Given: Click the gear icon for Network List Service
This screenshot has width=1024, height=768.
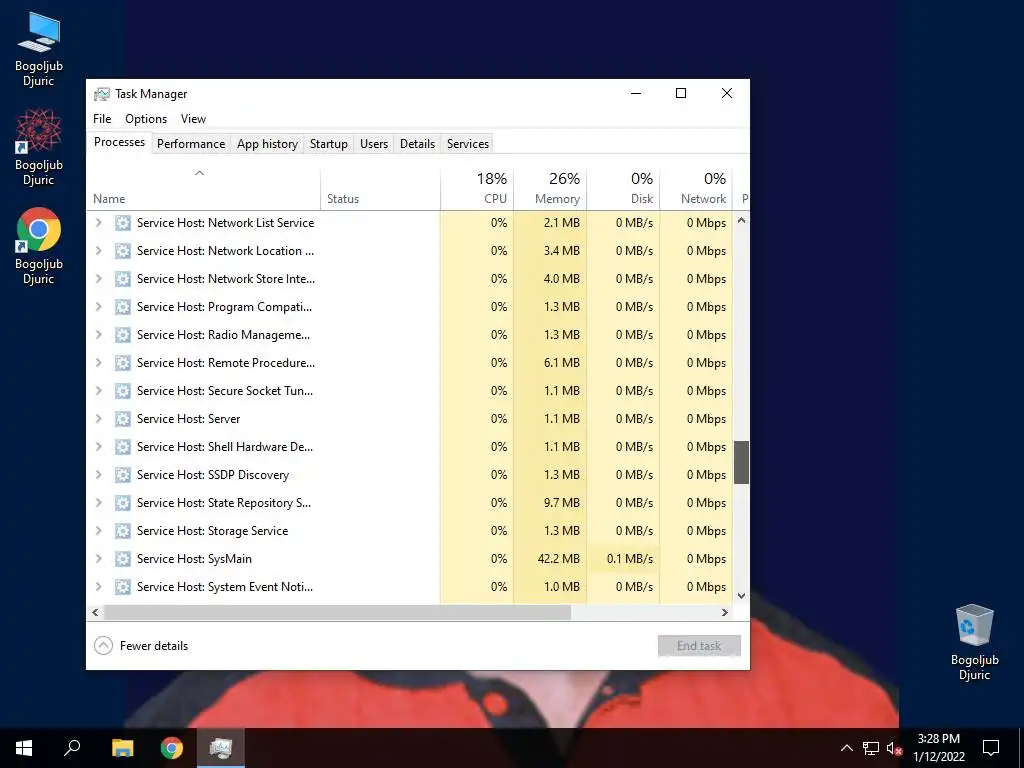Looking at the screenshot, I should tap(123, 223).
